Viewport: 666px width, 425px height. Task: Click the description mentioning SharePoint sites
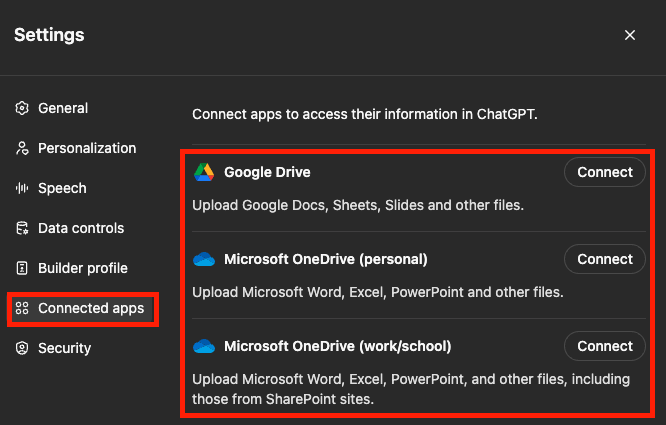(411, 389)
